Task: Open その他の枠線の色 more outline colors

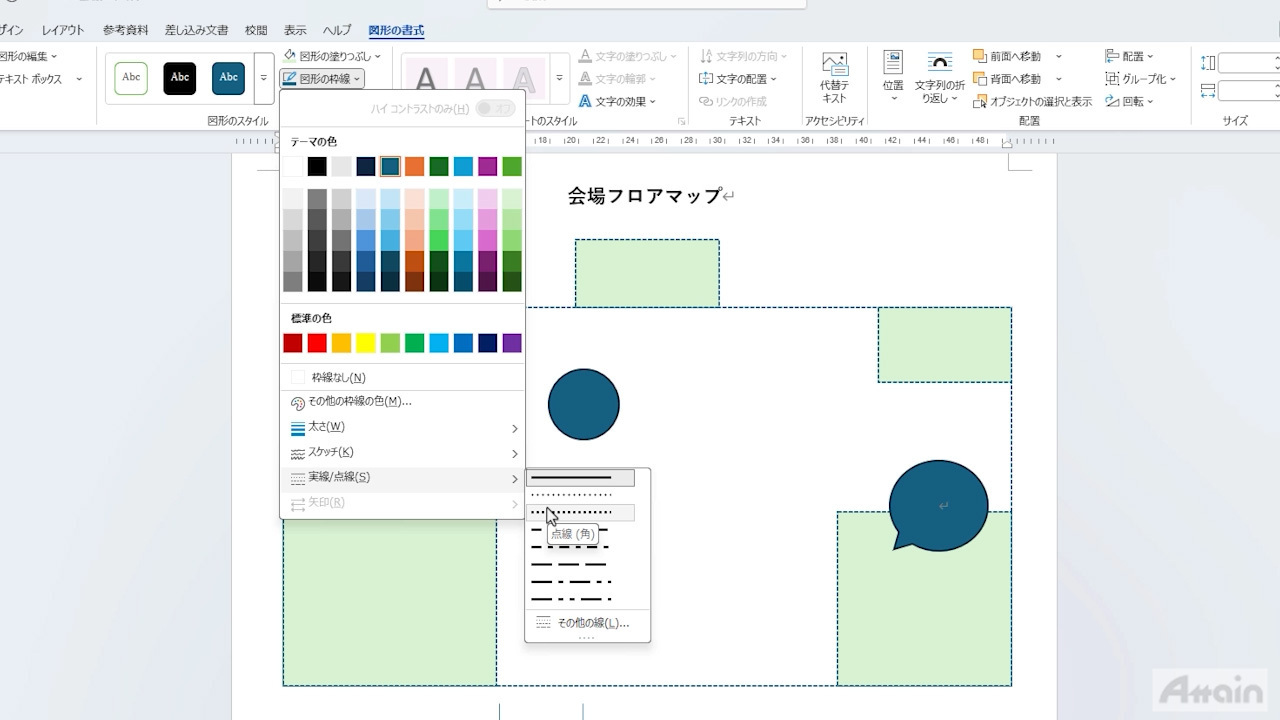Action: click(x=402, y=401)
